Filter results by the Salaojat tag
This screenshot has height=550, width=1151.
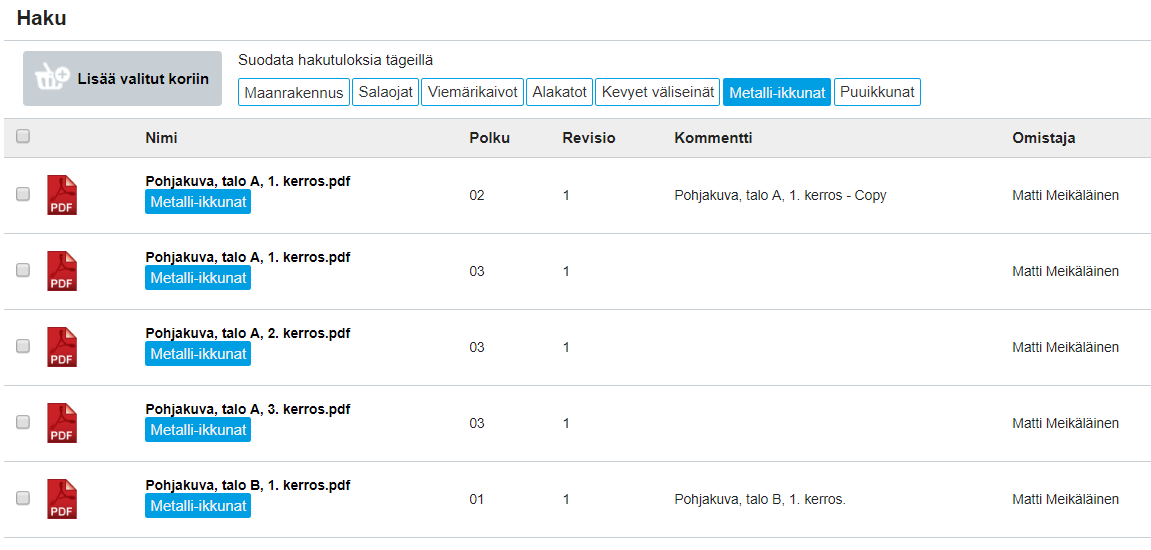[x=385, y=92]
